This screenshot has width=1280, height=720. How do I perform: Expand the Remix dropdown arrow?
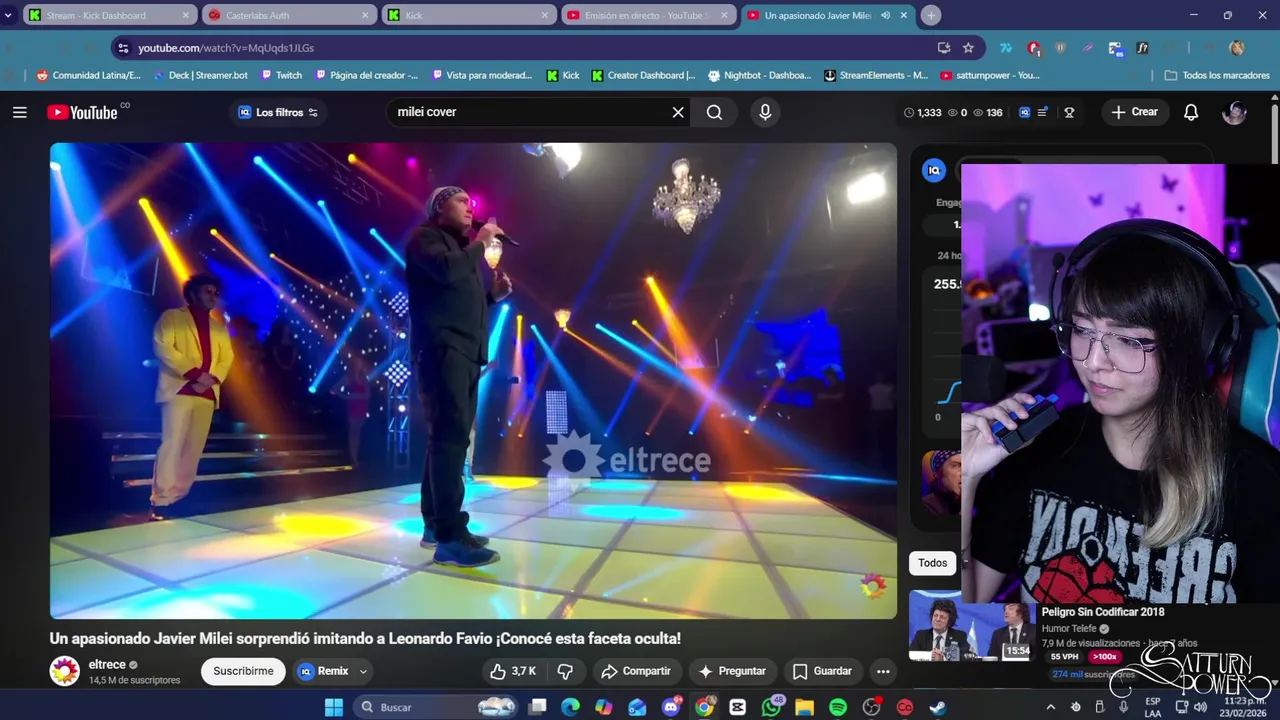(364, 671)
